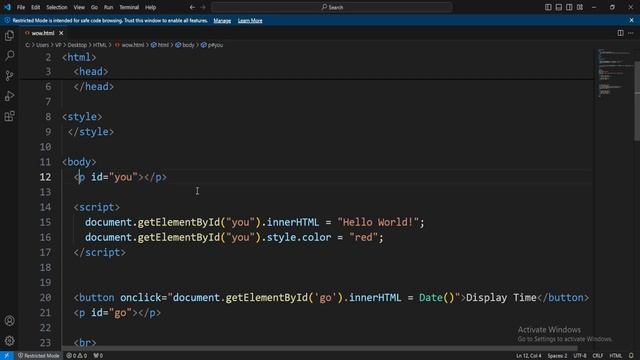Open notifications bell in status bar
The width and height of the screenshot is (640, 360).
[x=631, y=356]
